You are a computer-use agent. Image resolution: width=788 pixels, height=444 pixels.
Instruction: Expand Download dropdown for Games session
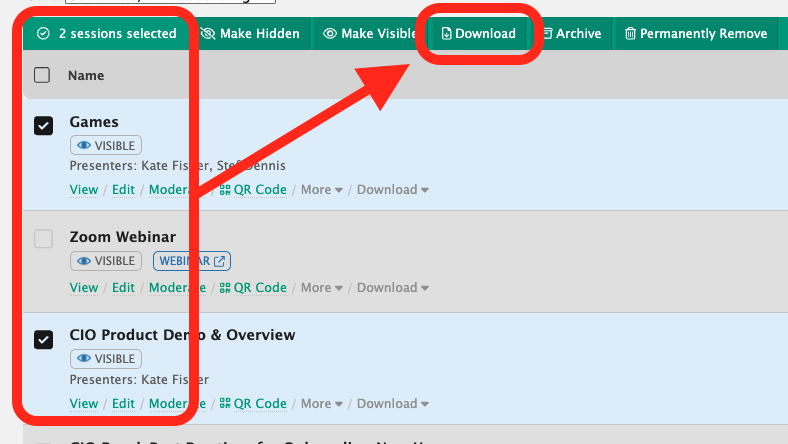click(x=392, y=190)
